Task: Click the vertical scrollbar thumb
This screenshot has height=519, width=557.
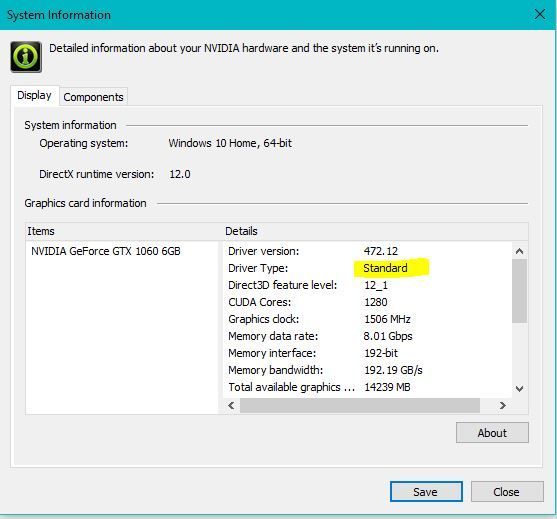Action: pos(519,291)
